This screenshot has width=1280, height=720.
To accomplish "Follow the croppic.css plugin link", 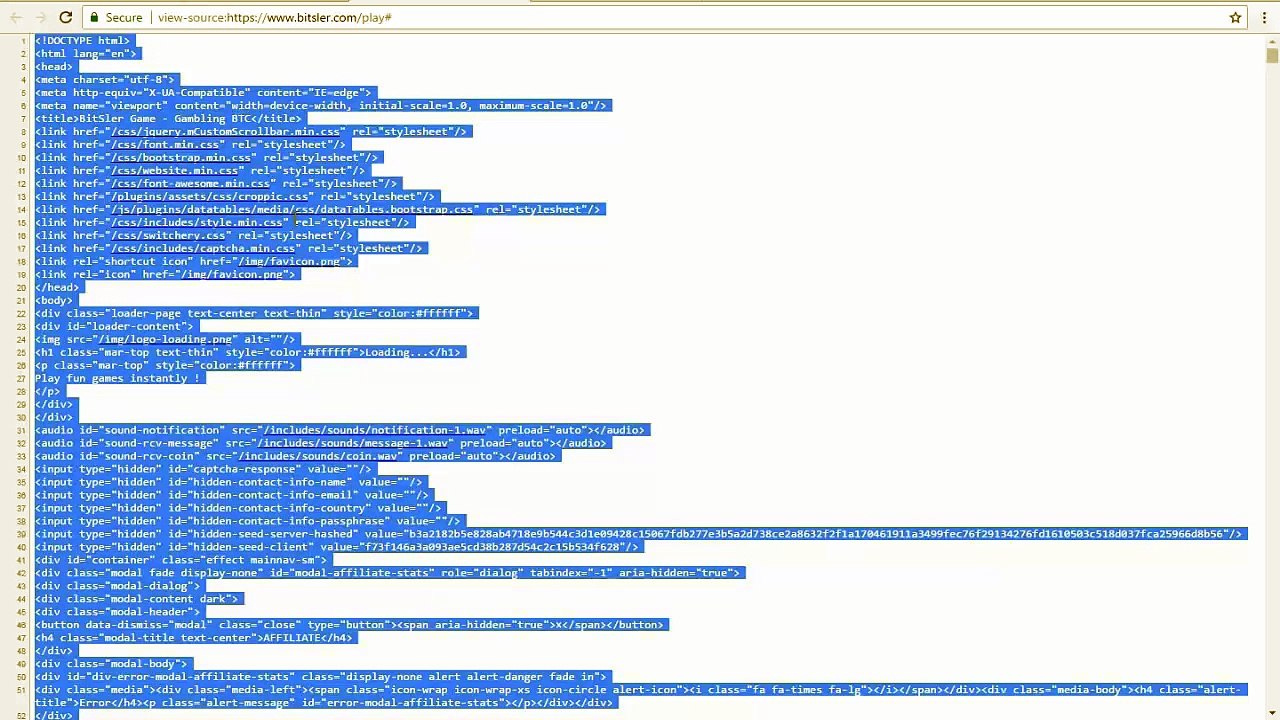I will point(210,196).
